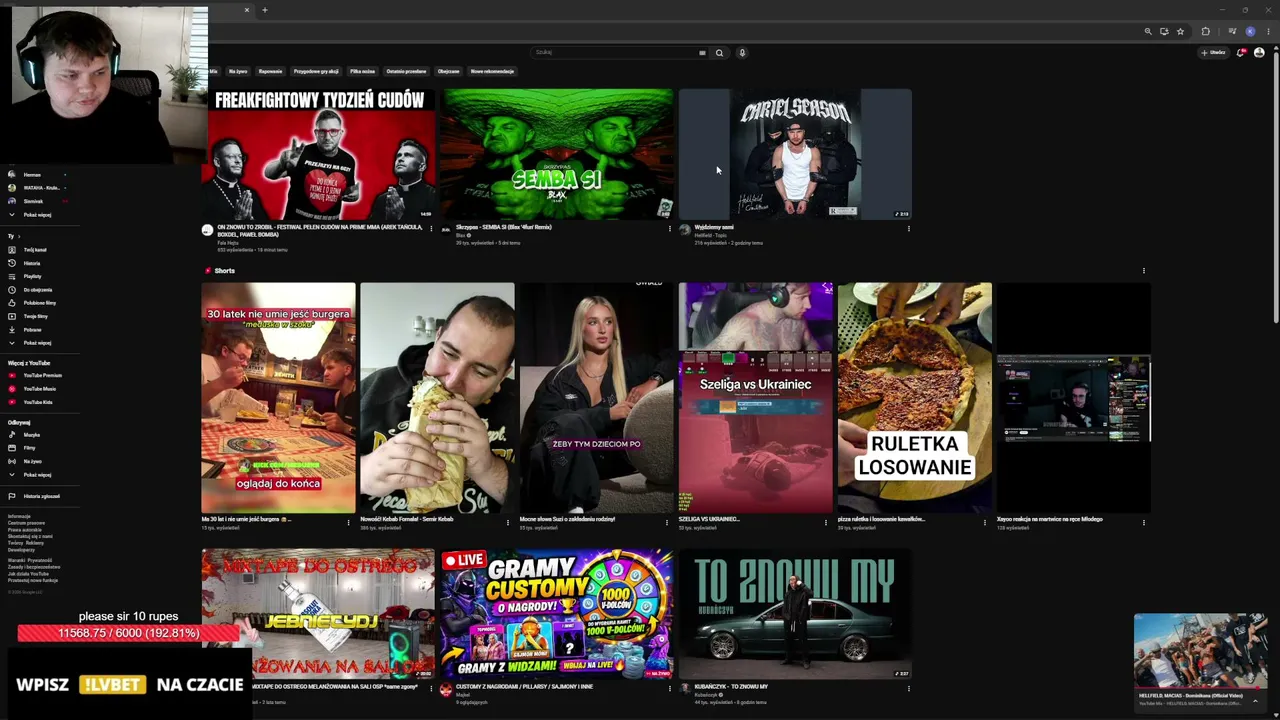Screen dimensions: 1280x720
Task: Open the YouTube account avatar menu
Action: (1259, 53)
